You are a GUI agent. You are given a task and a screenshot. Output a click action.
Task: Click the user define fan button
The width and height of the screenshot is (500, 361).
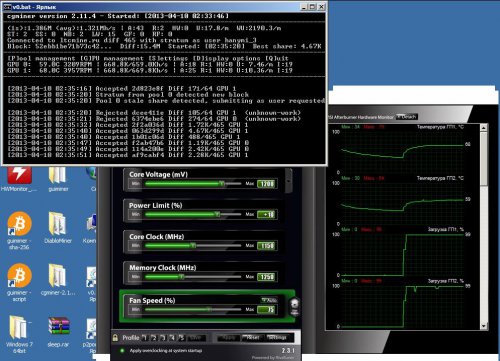294,307
